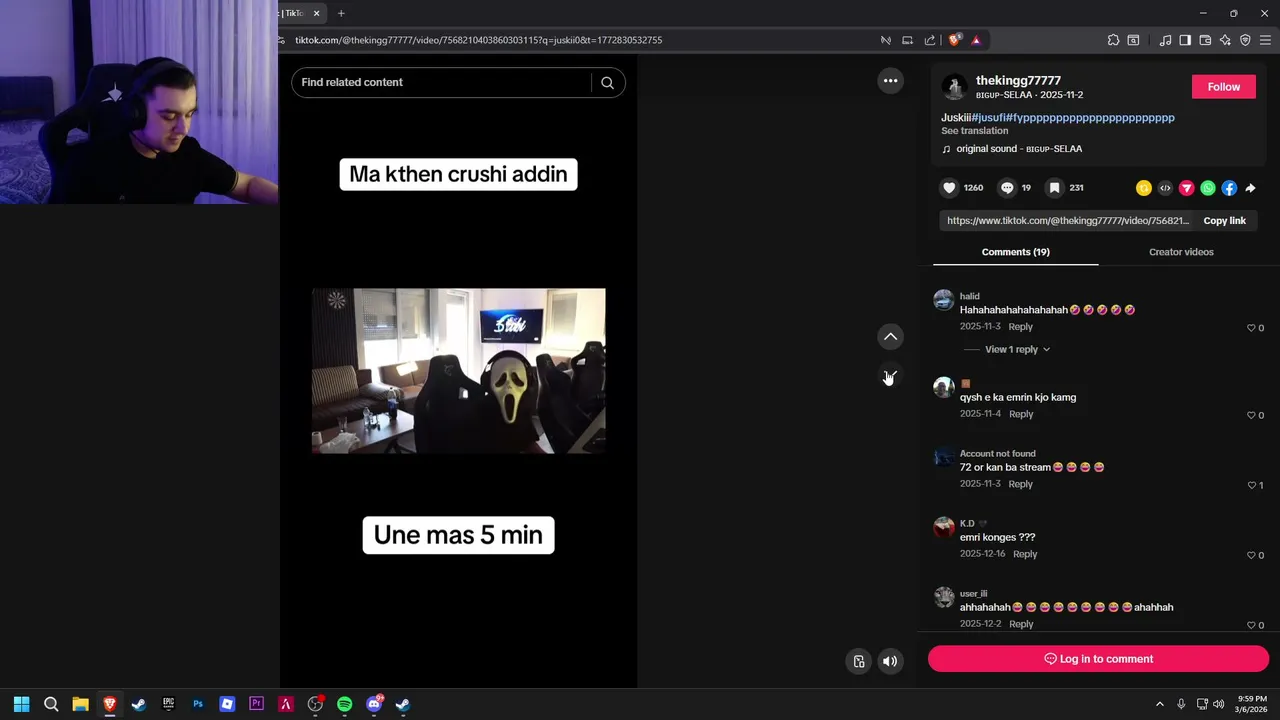Screen dimensions: 1280x720
Task: Click Log in to comment
Action: click(1098, 659)
